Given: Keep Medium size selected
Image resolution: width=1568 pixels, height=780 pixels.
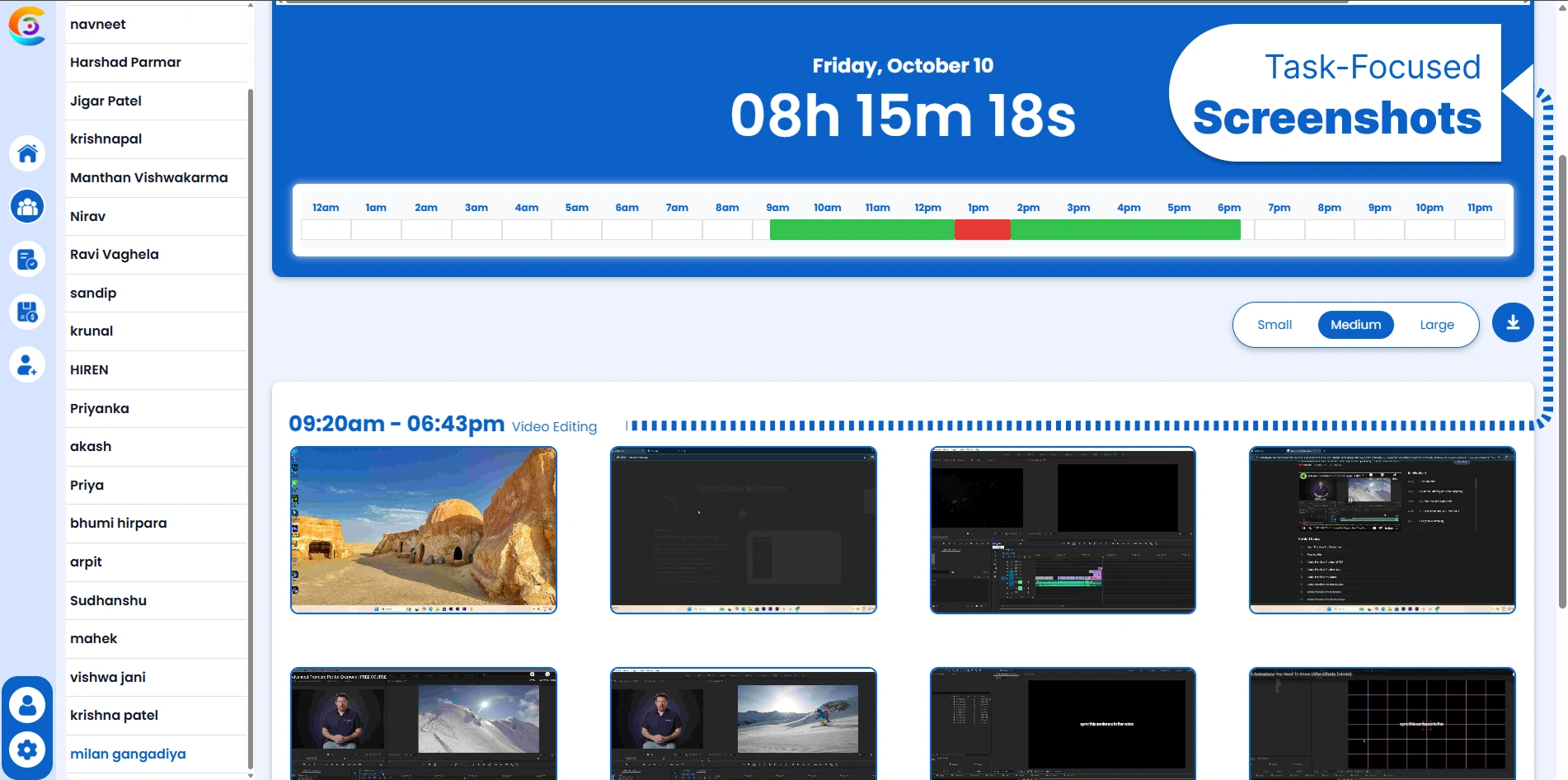Looking at the screenshot, I should 1355,324.
